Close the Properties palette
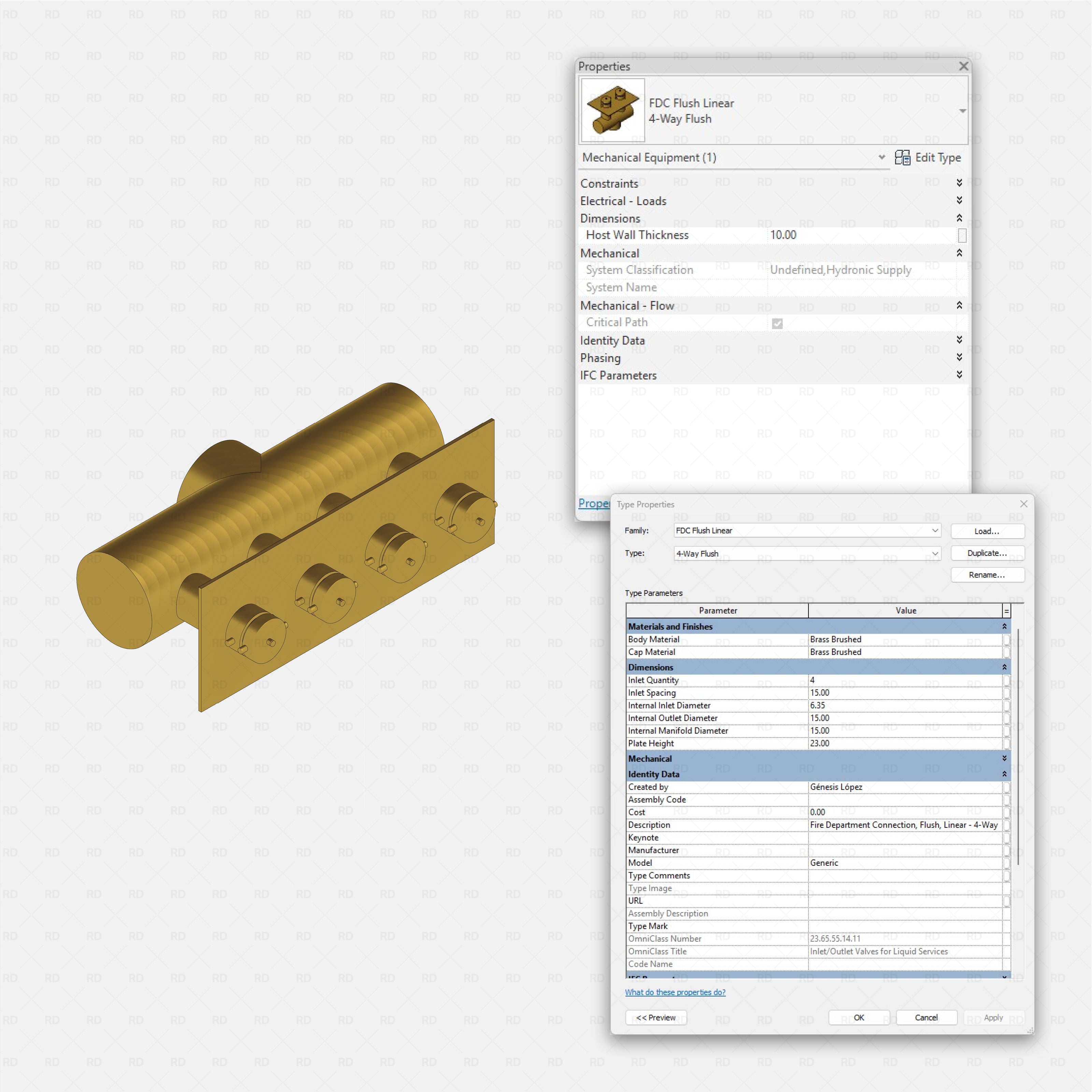Viewport: 1092px width, 1092px height. point(964,66)
